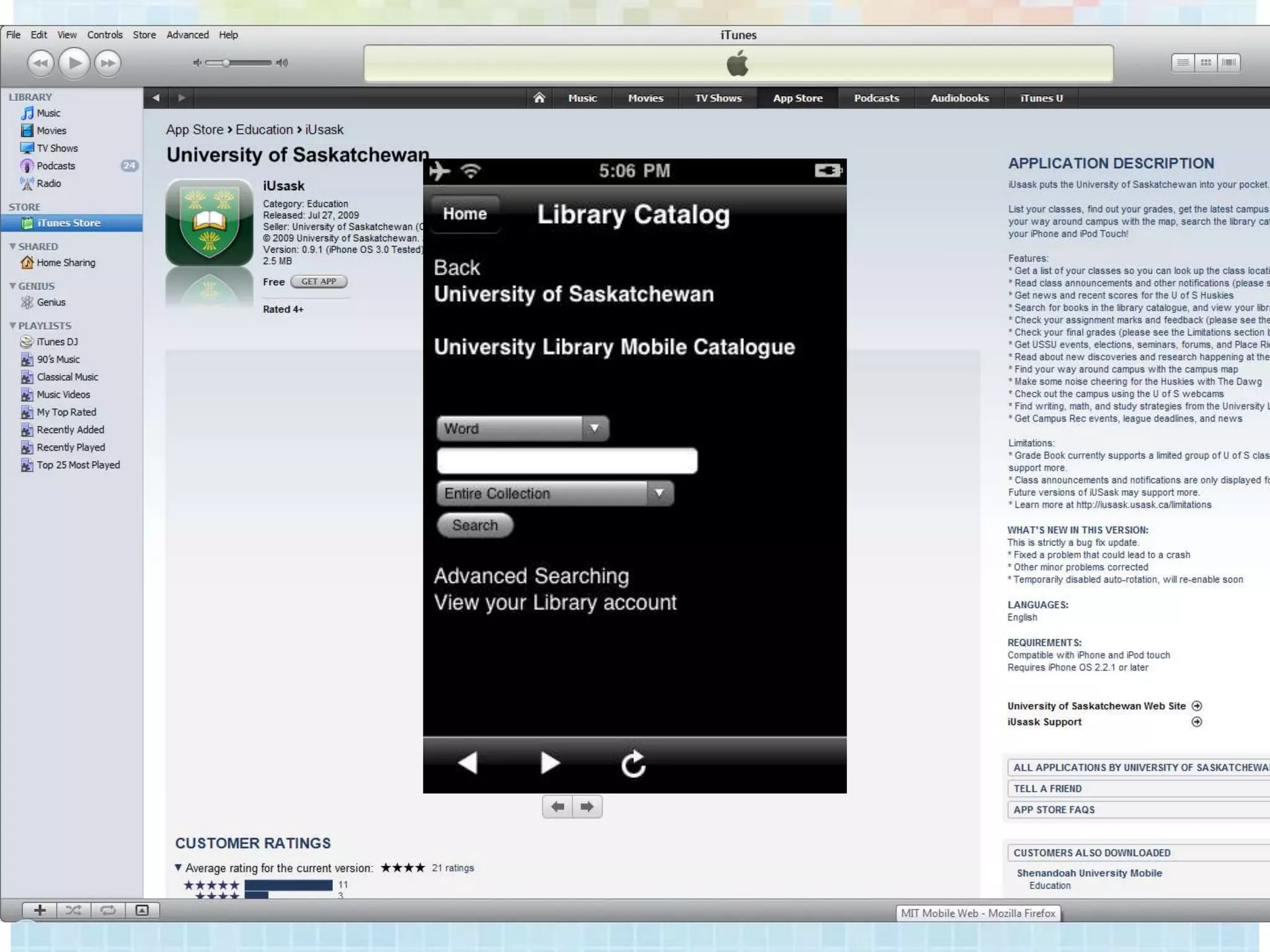Adjust the volume slider
This screenshot has width=1270, height=952.
pyautogui.click(x=227, y=63)
